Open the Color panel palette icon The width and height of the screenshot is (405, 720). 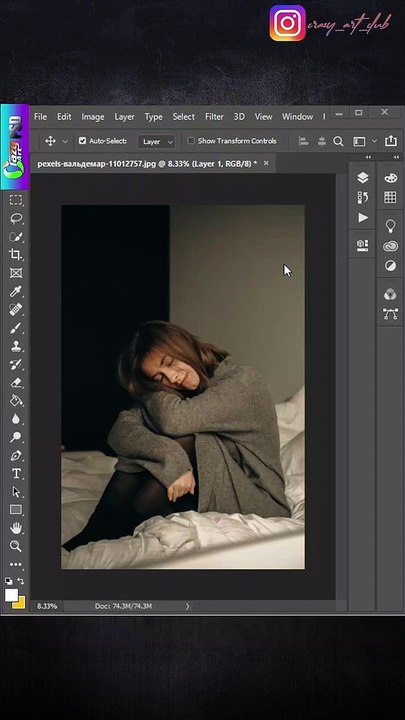click(x=390, y=178)
